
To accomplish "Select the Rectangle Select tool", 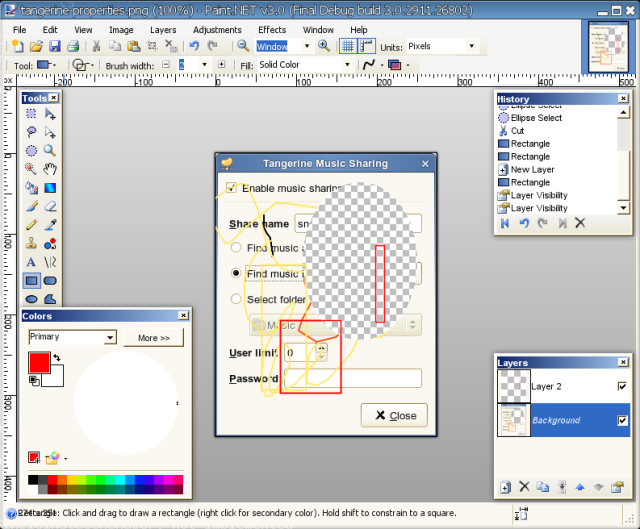I will [31, 113].
